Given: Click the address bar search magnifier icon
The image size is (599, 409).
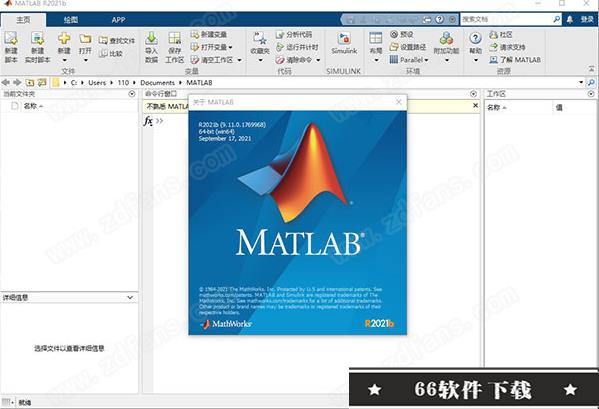Looking at the screenshot, I should [x=591, y=82].
